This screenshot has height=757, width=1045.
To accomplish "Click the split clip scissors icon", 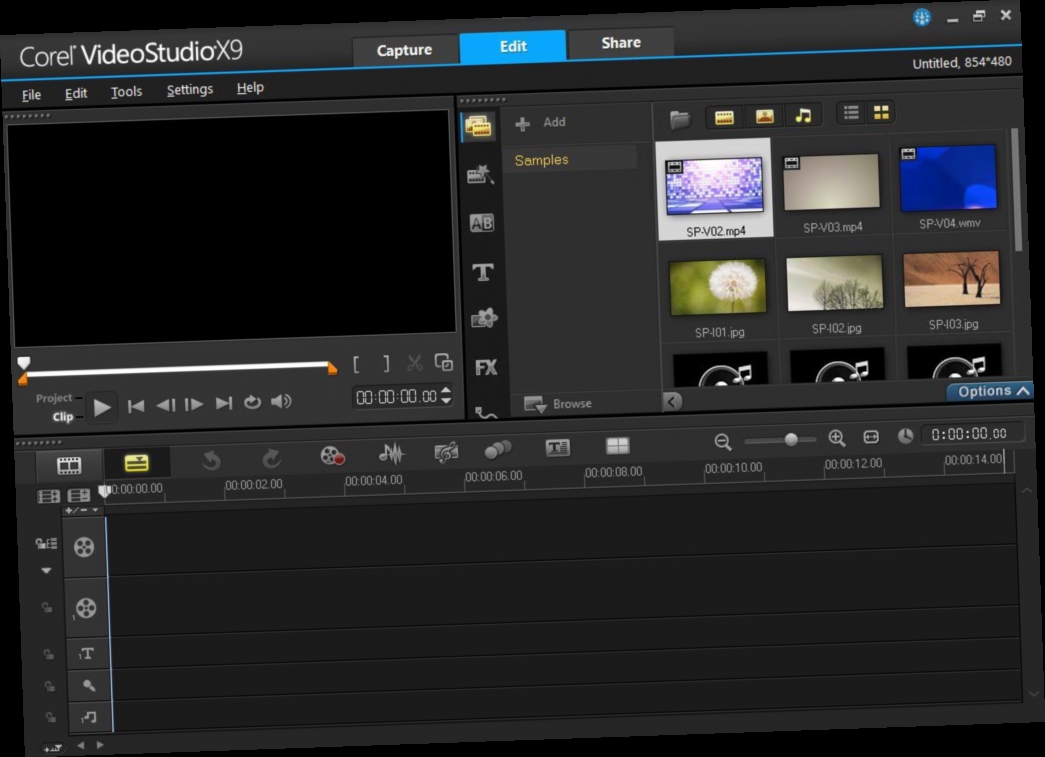I will [x=415, y=363].
